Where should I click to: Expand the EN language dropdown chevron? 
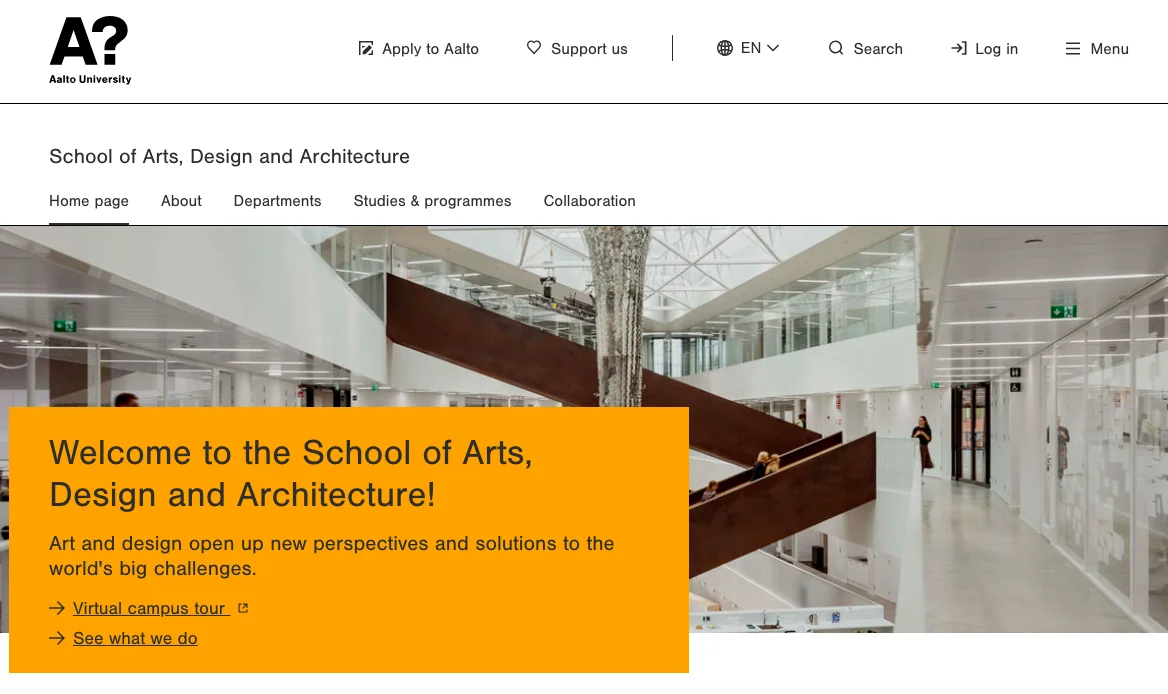pyautogui.click(x=773, y=48)
